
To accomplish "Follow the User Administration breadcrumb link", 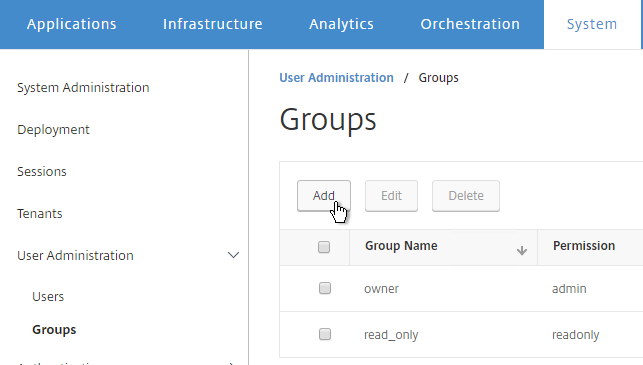I will point(336,78).
